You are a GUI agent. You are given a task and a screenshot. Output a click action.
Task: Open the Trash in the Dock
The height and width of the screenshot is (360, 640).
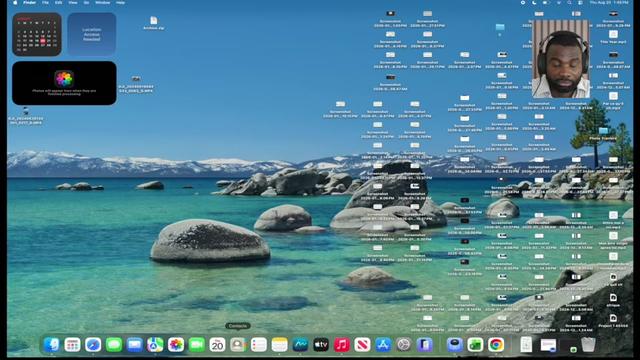point(588,345)
